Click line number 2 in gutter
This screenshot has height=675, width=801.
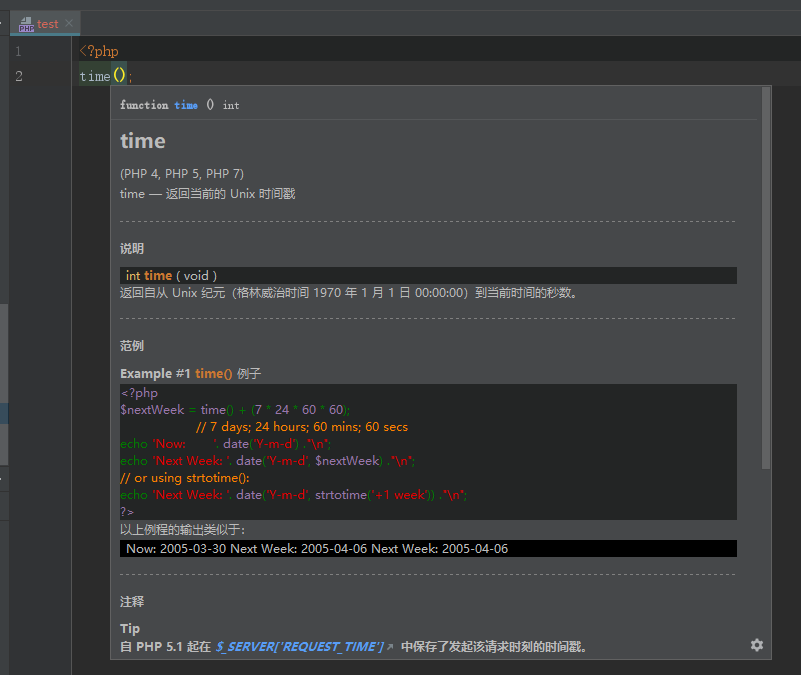pyautogui.click(x=19, y=76)
